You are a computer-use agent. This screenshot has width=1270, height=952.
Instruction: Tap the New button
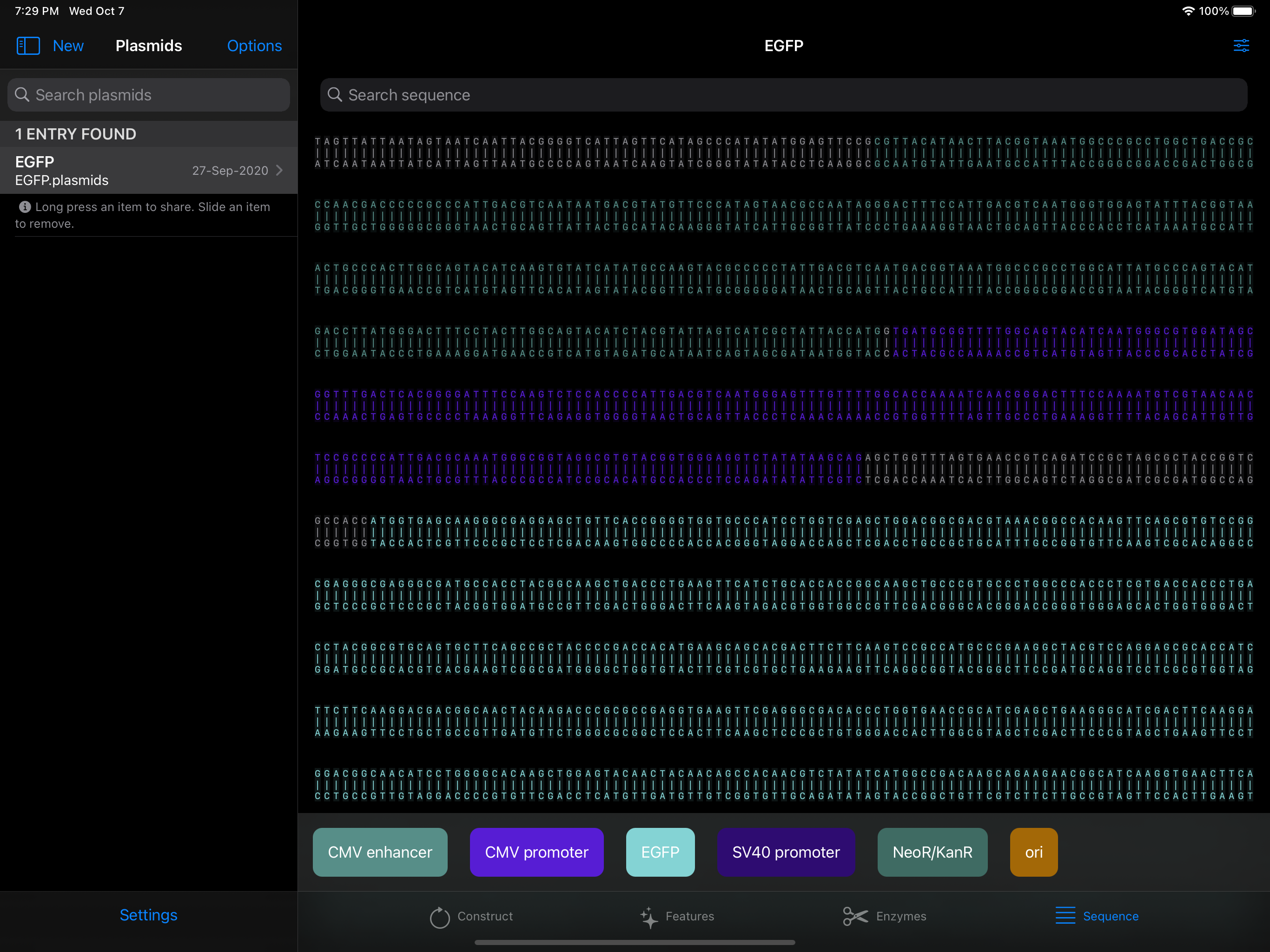click(68, 46)
